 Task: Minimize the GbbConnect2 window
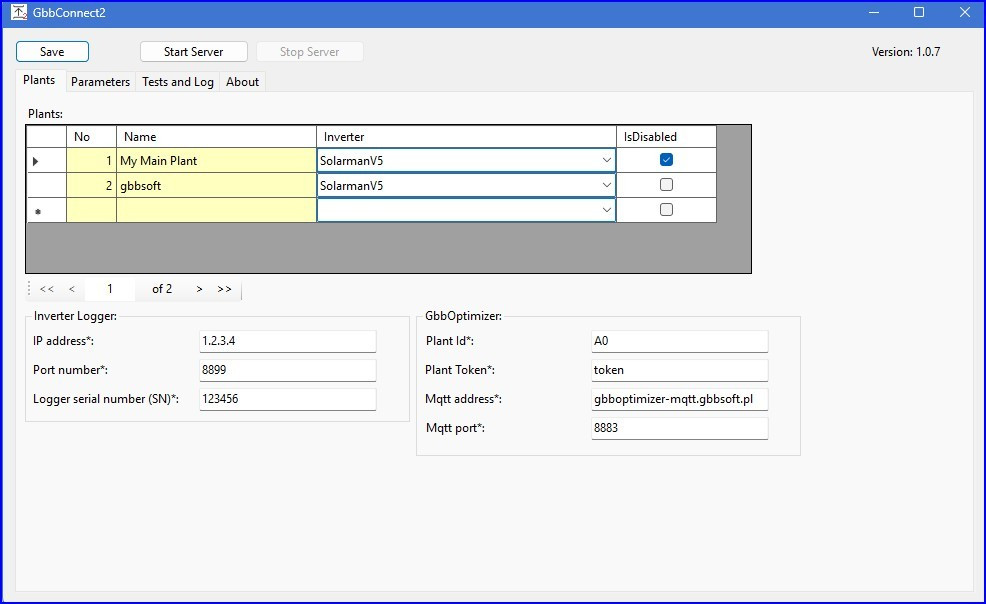873,13
